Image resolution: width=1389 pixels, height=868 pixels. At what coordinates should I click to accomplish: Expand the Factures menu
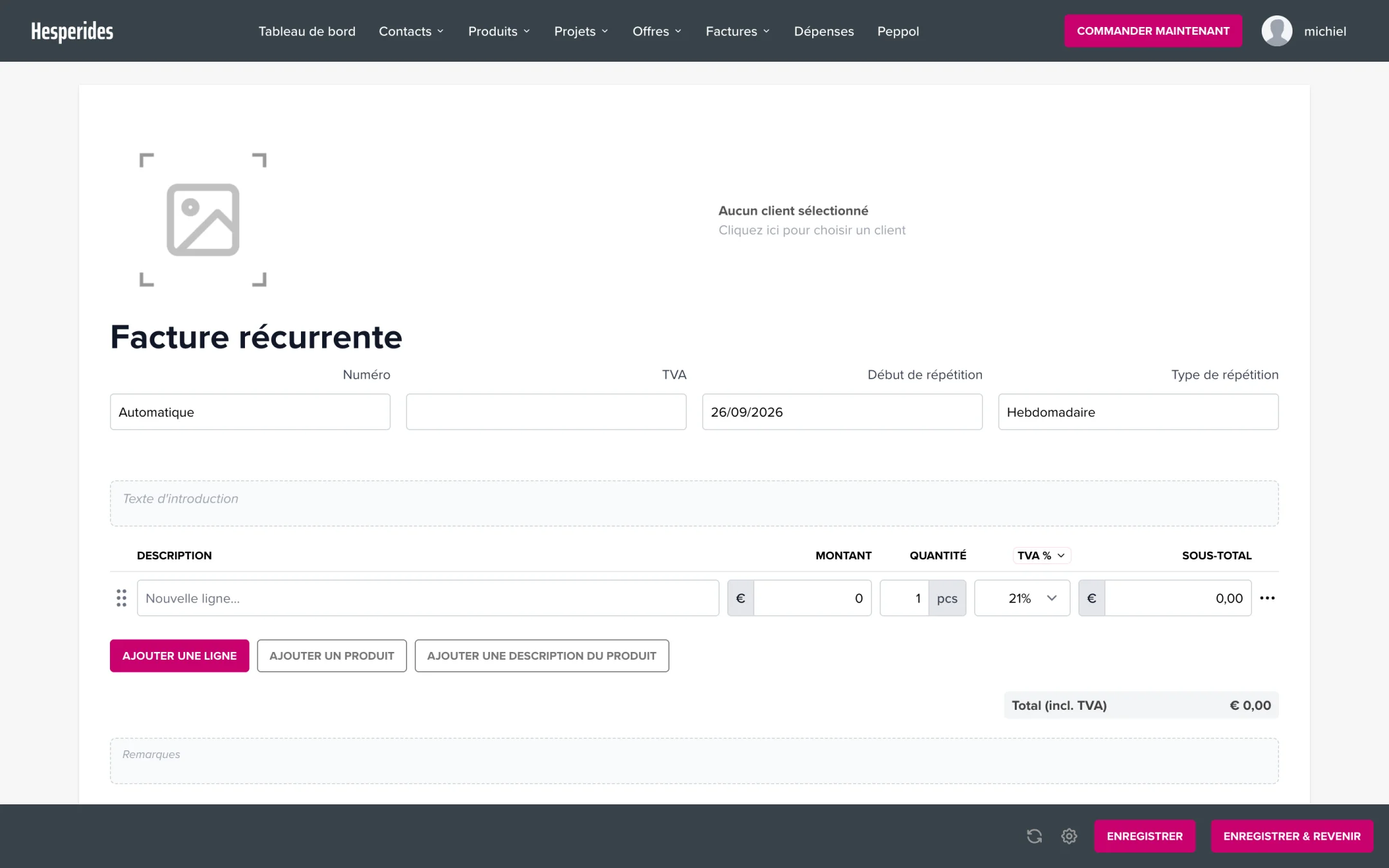pos(738,31)
